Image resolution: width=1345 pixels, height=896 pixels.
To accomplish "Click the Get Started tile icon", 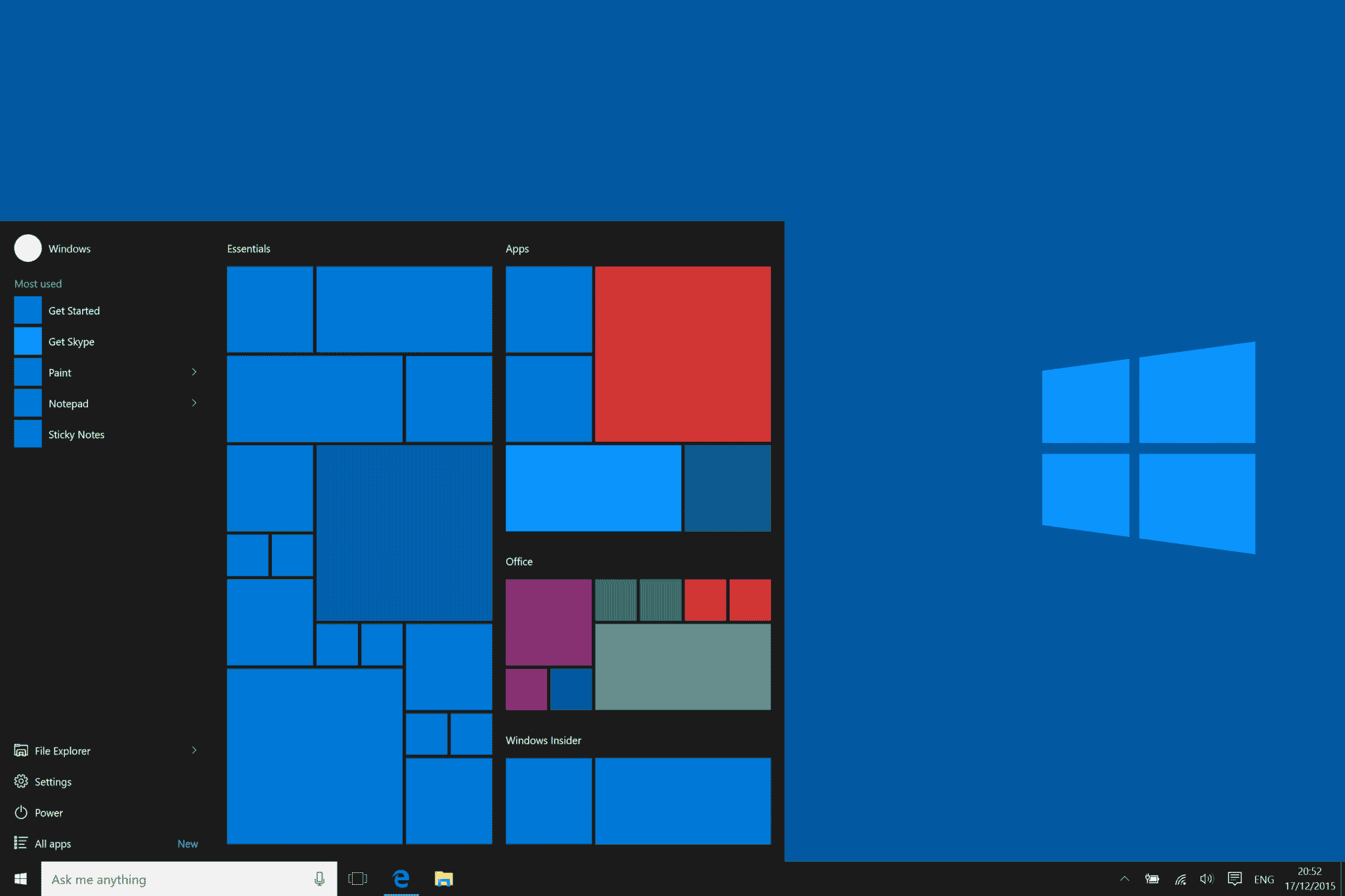I will 27,310.
